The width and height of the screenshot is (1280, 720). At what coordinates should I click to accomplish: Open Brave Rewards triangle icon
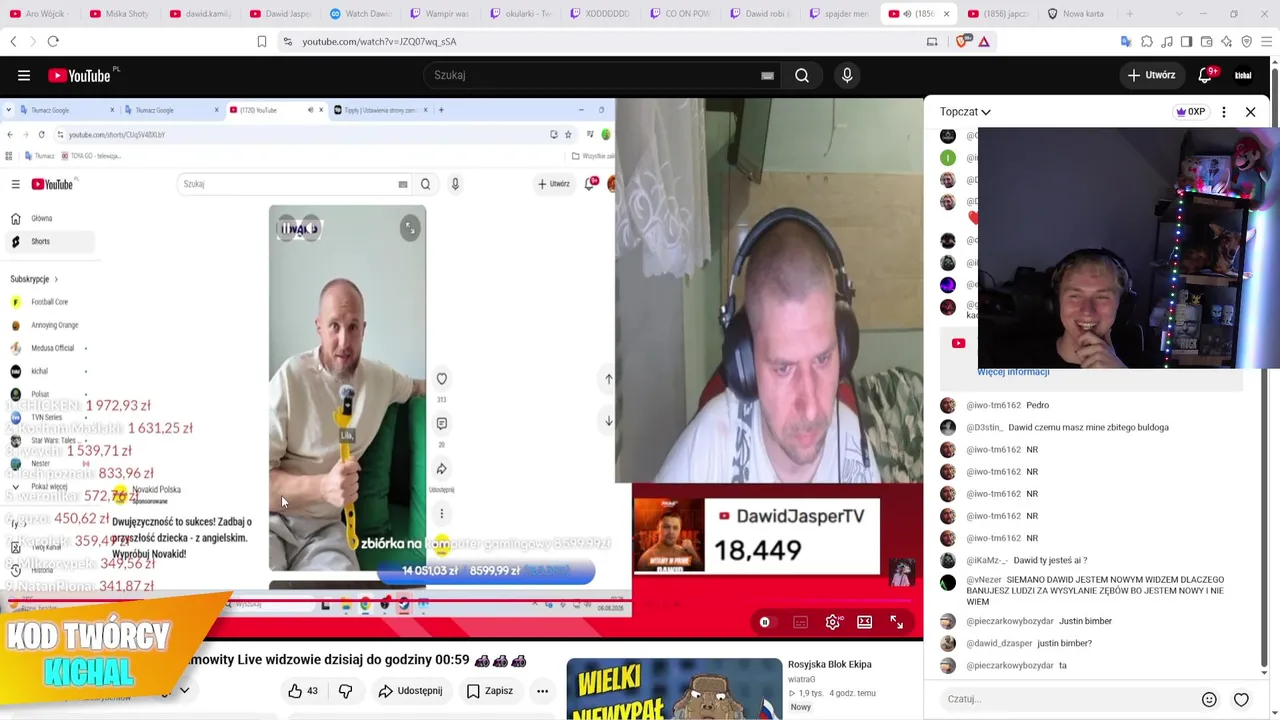tap(984, 41)
